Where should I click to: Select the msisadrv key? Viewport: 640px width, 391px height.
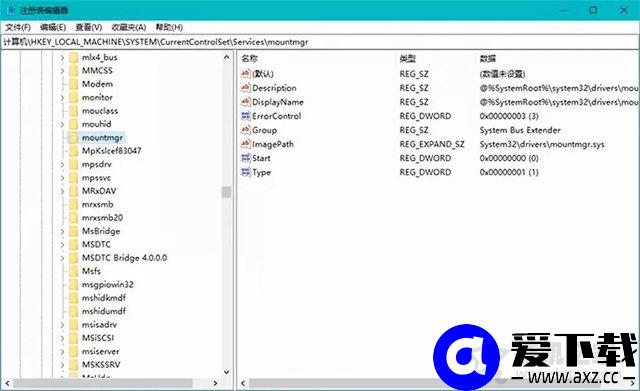coord(99,325)
